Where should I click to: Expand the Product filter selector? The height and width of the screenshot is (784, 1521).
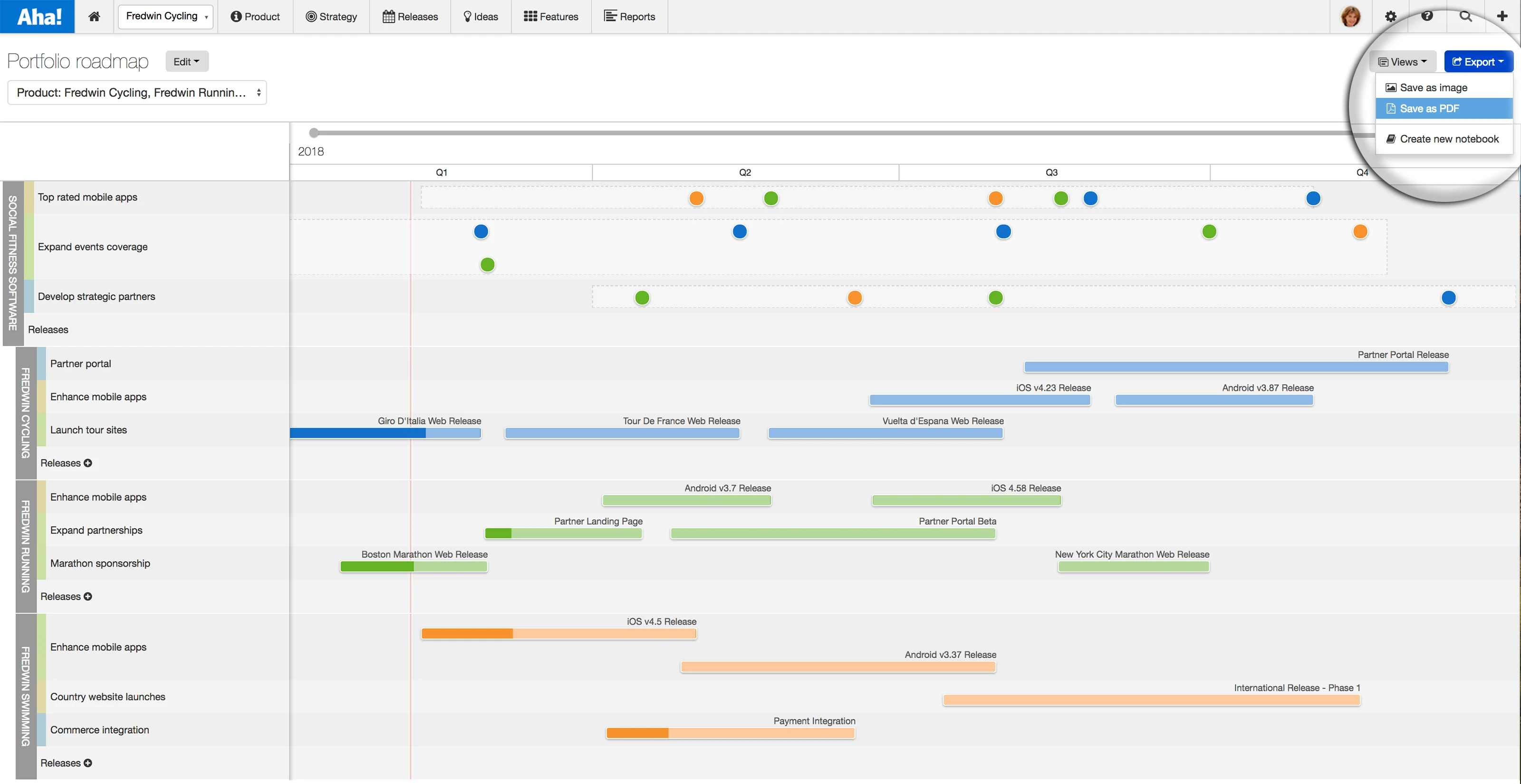(x=137, y=93)
